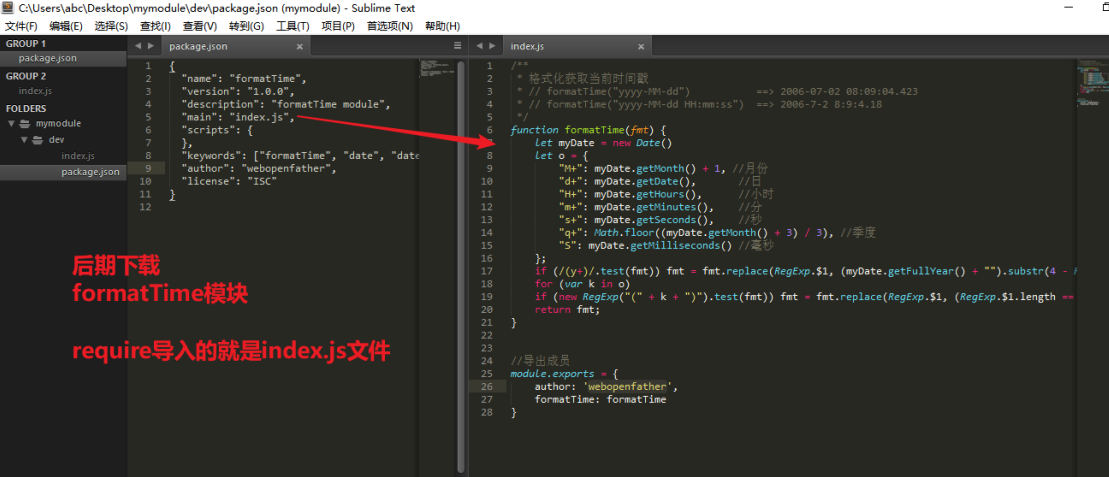This screenshot has width=1109, height=477.
Task: Collapse the mymodule folder
Action: coord(11,123)
